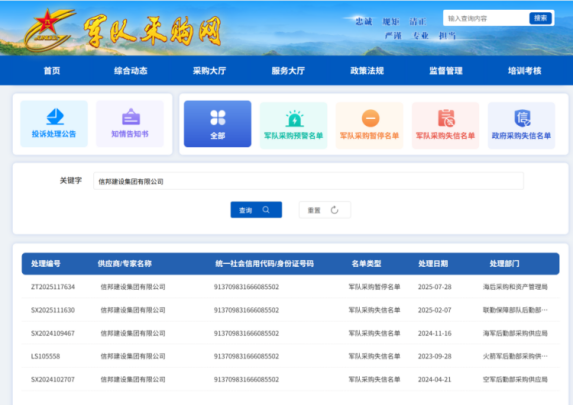The height and width of the screenshot is (406, 573).
Task: Focus the 输入查询内容 search box
Action: (x=486, y=18)
